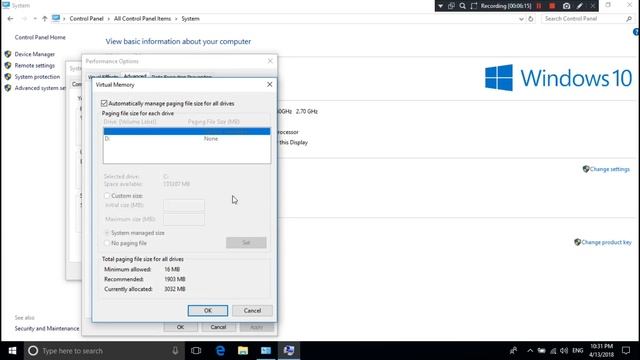Confirm Virtual Memory with OK

208,311
